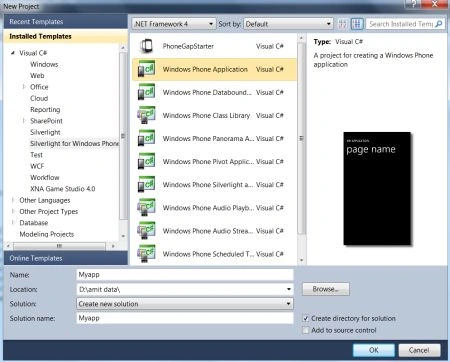450x362 pixels.
Task: Click the Windows Phone Panorama template icon
Action: pos(146,138)
